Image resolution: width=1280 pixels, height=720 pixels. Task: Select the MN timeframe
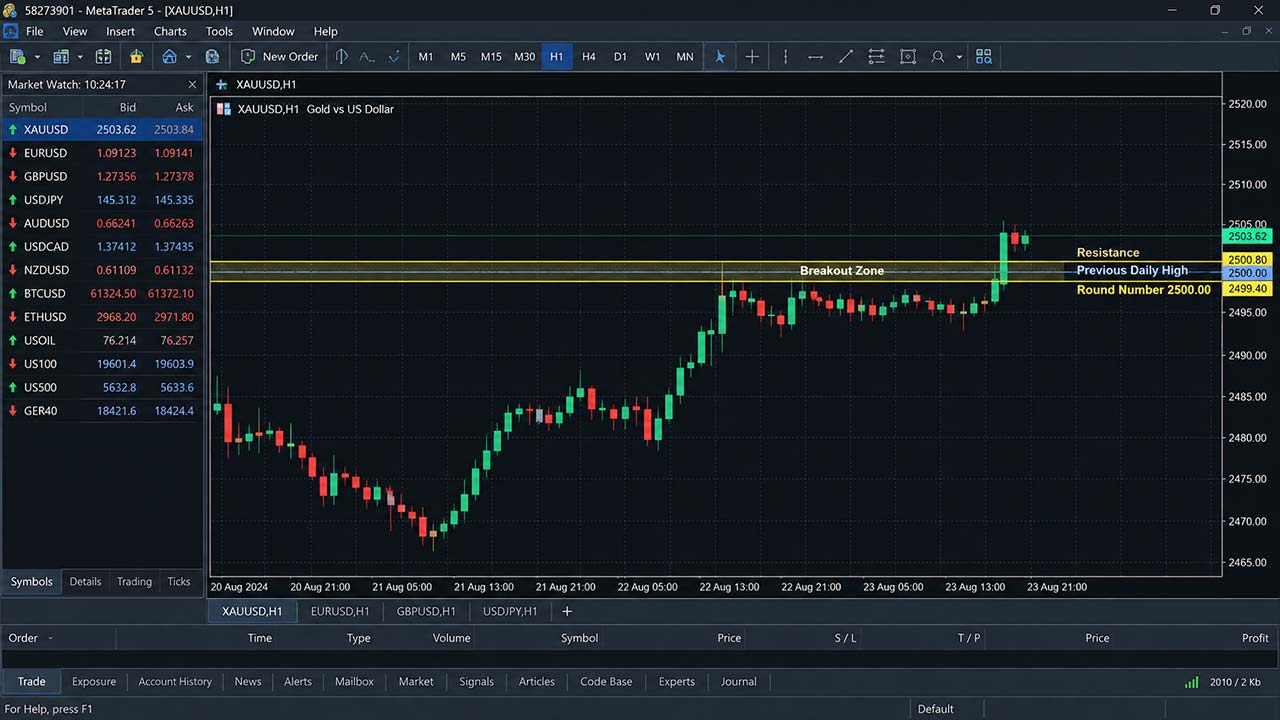[x=685, y=57]
